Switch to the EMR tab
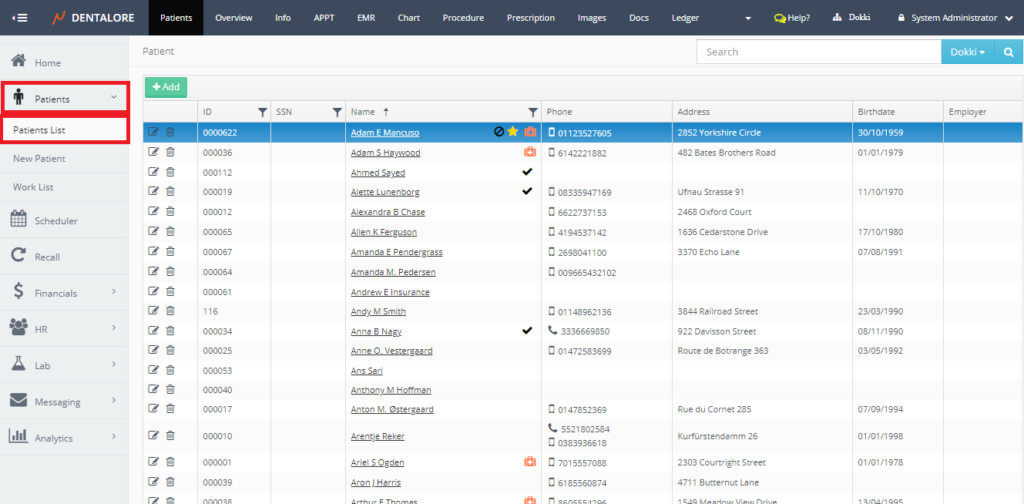The image size is (1024, 504). tap(366, 18)
